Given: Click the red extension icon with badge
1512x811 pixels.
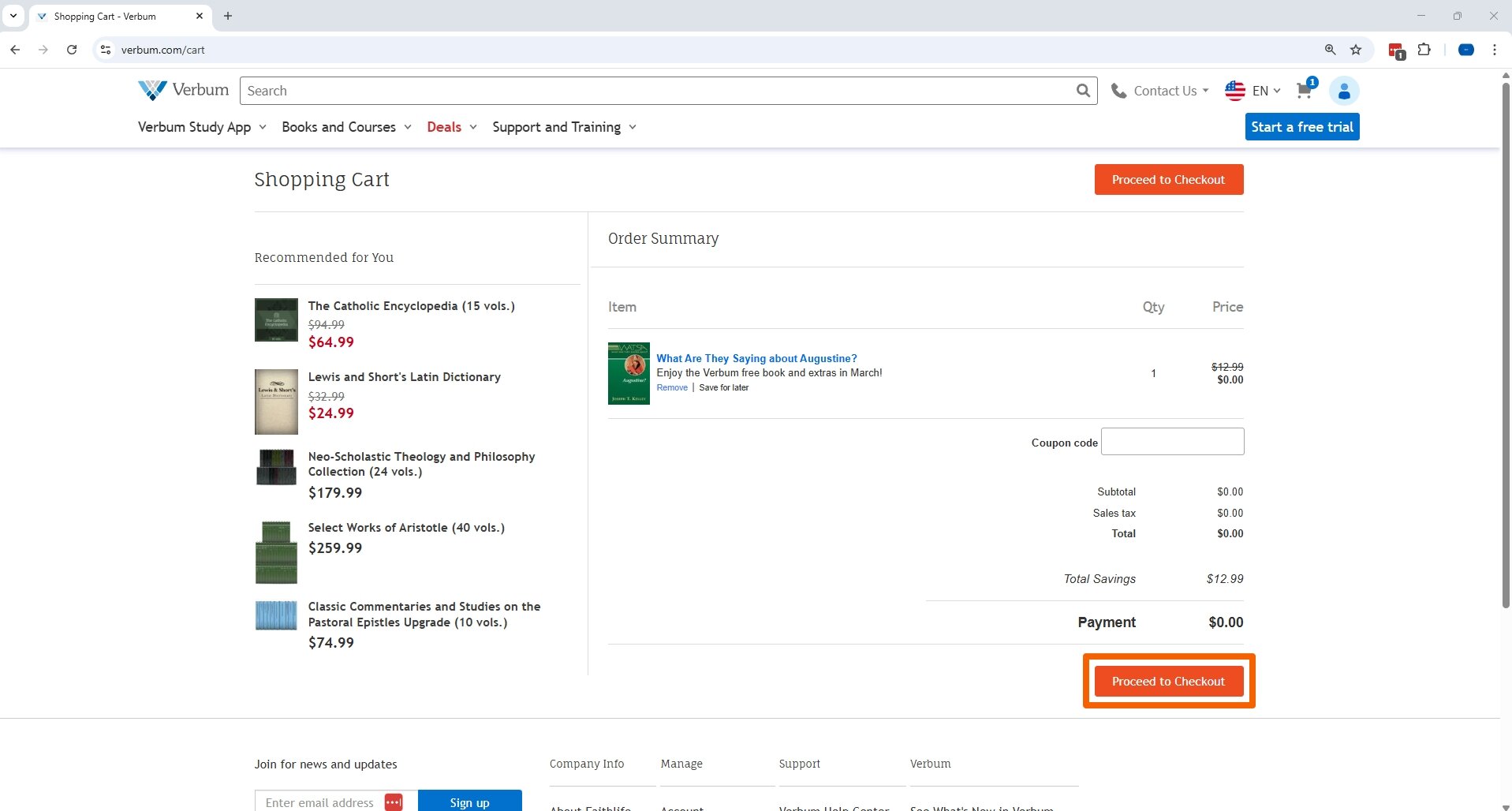Looking at the screenshot, I should [x=1397, y=51].
